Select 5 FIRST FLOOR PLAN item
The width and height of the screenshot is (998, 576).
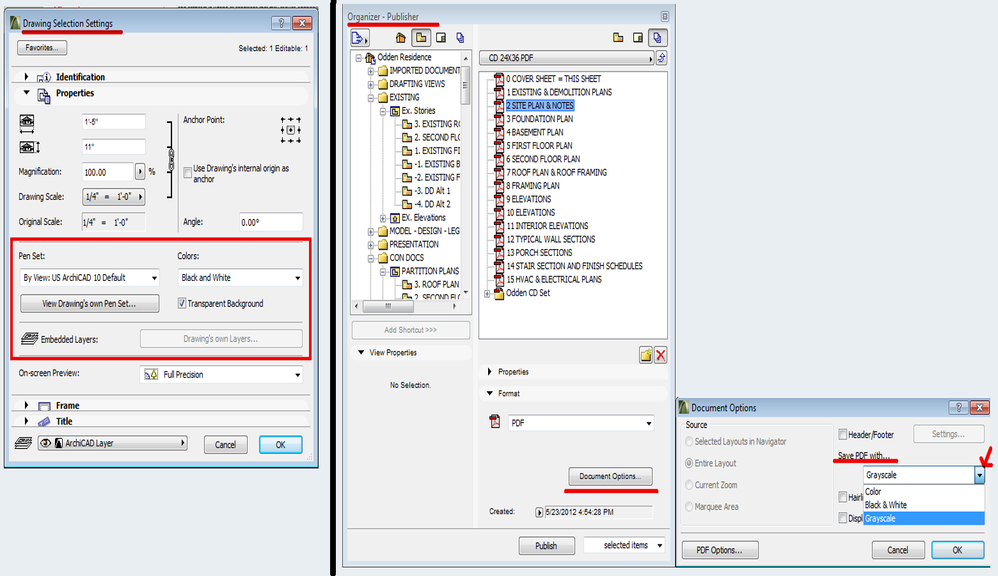539,146
